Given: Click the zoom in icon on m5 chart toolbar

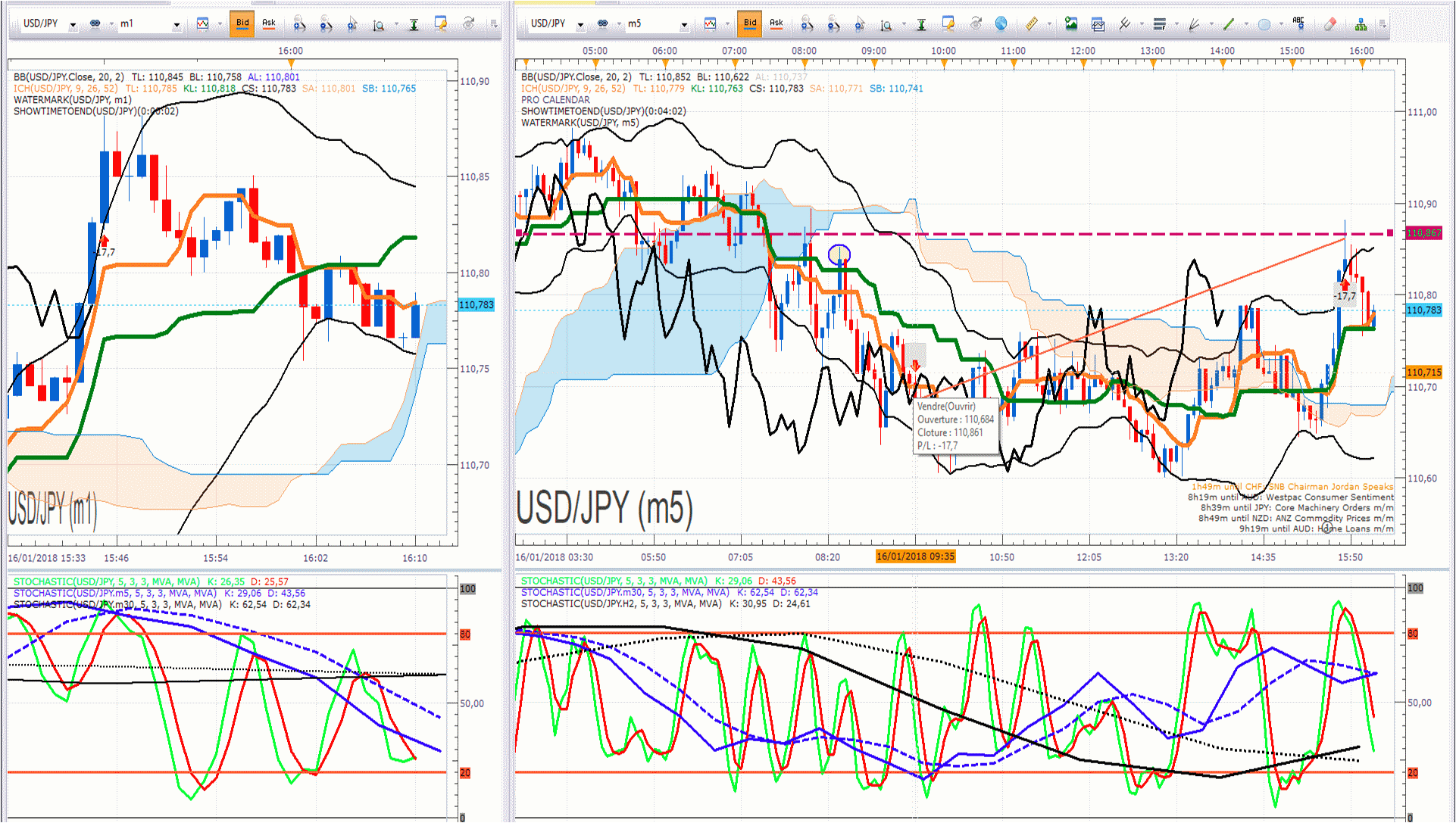Looking at the screenshot, I should (x=807, y=24).
